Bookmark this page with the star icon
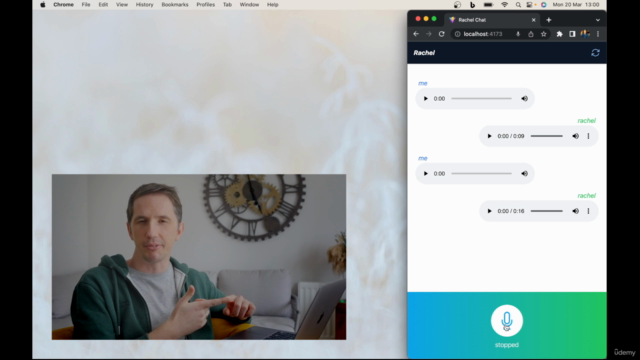The height and width of the screenshot is (360, 640). point(543,34)
